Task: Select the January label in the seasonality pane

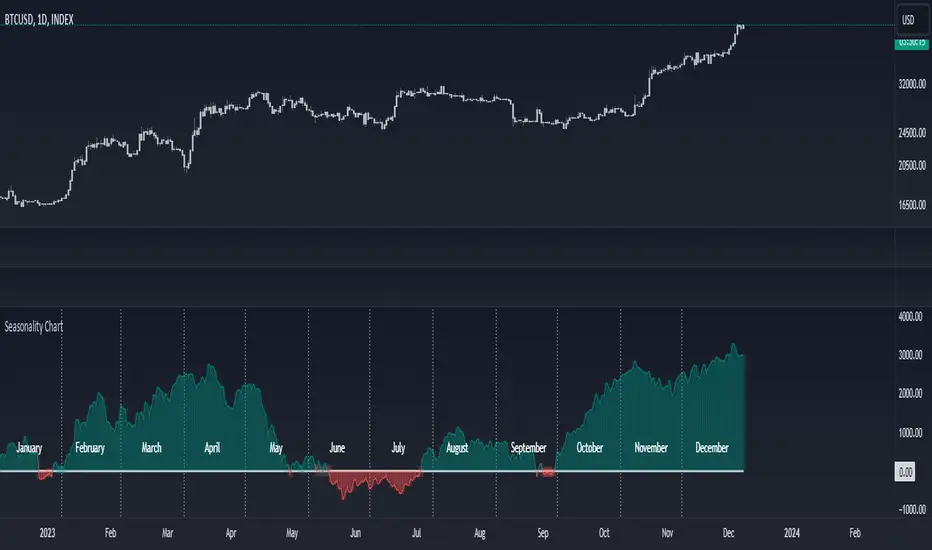Action: pos(30,448)
